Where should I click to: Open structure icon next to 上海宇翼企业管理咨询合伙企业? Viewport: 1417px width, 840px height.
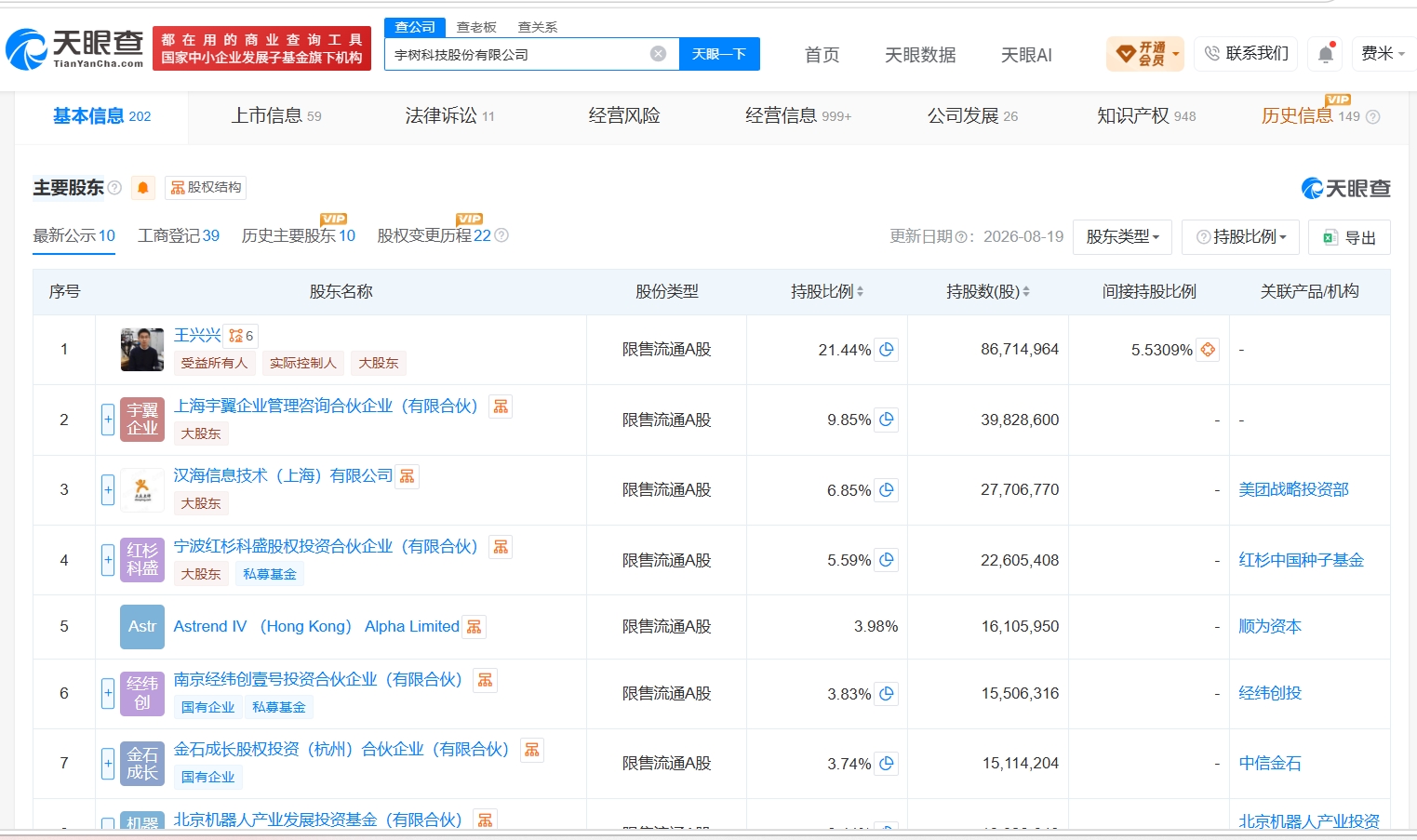pyautogui.click(x=501, y=407)
